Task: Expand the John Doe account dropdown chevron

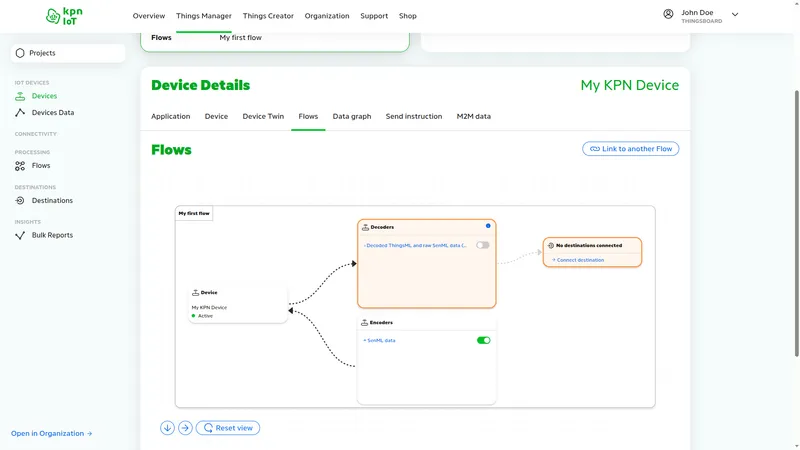Action: [735, 15]
